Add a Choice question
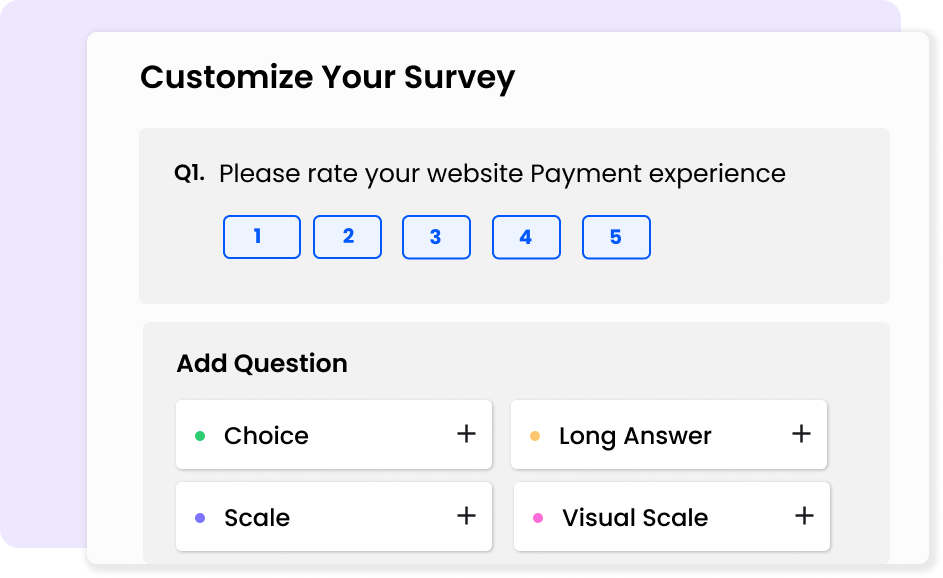 pyautogui.click(x=334, y=434)
